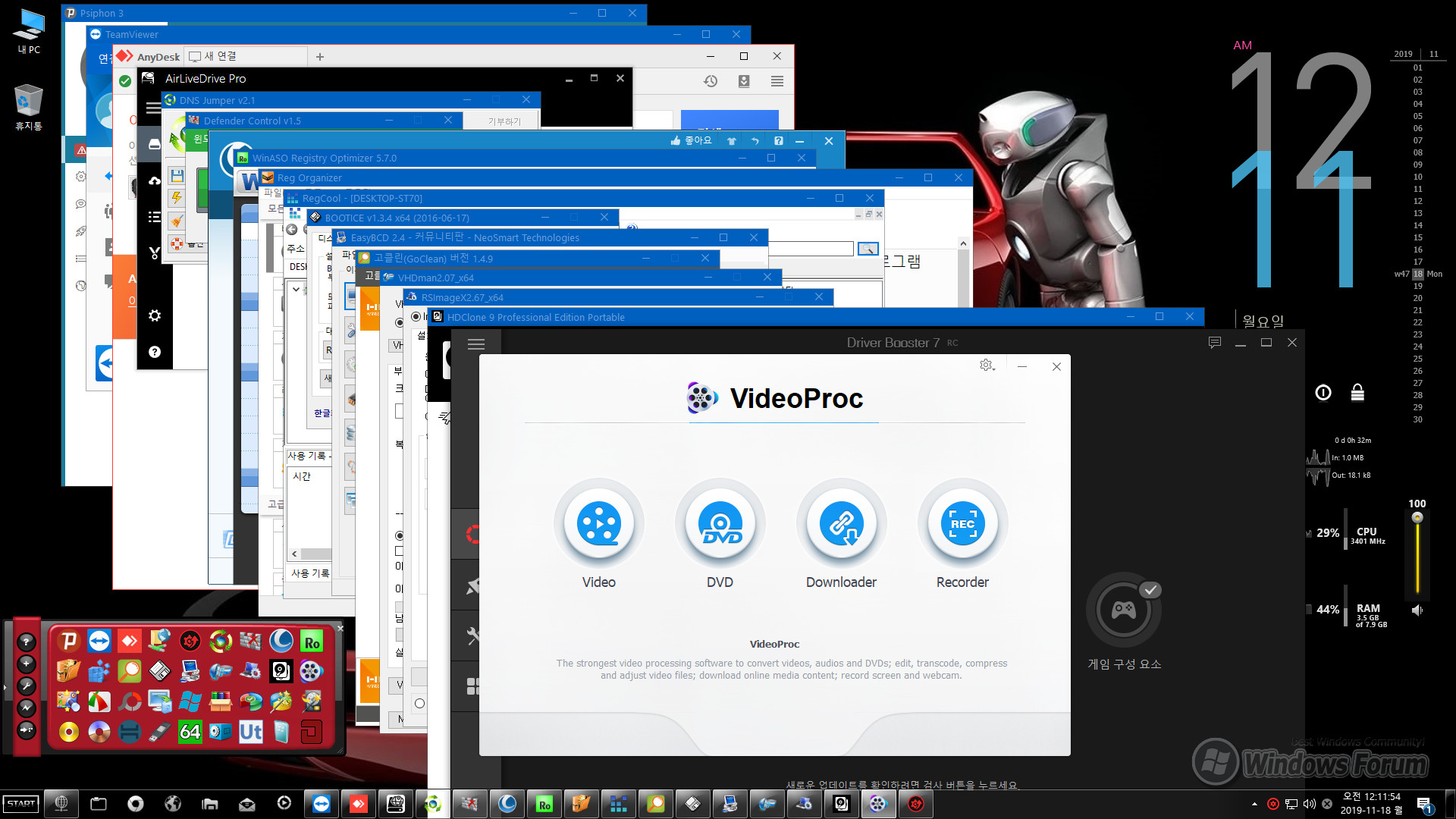Click the launcher wrench settings button
The image size is (1456, 819).
[x=27, y=686]
